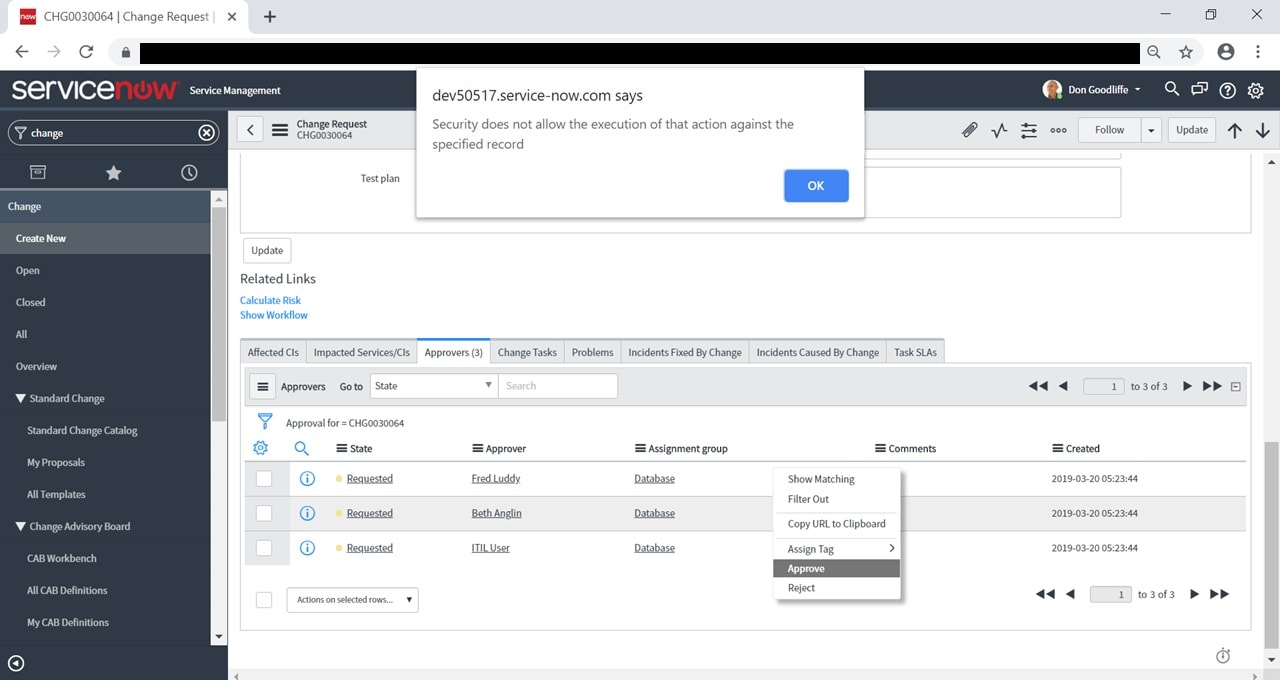Open the list personalization gear in the Approvers list
The height and width of the screenshot is (680, 1280).
[x=260, y=448]
